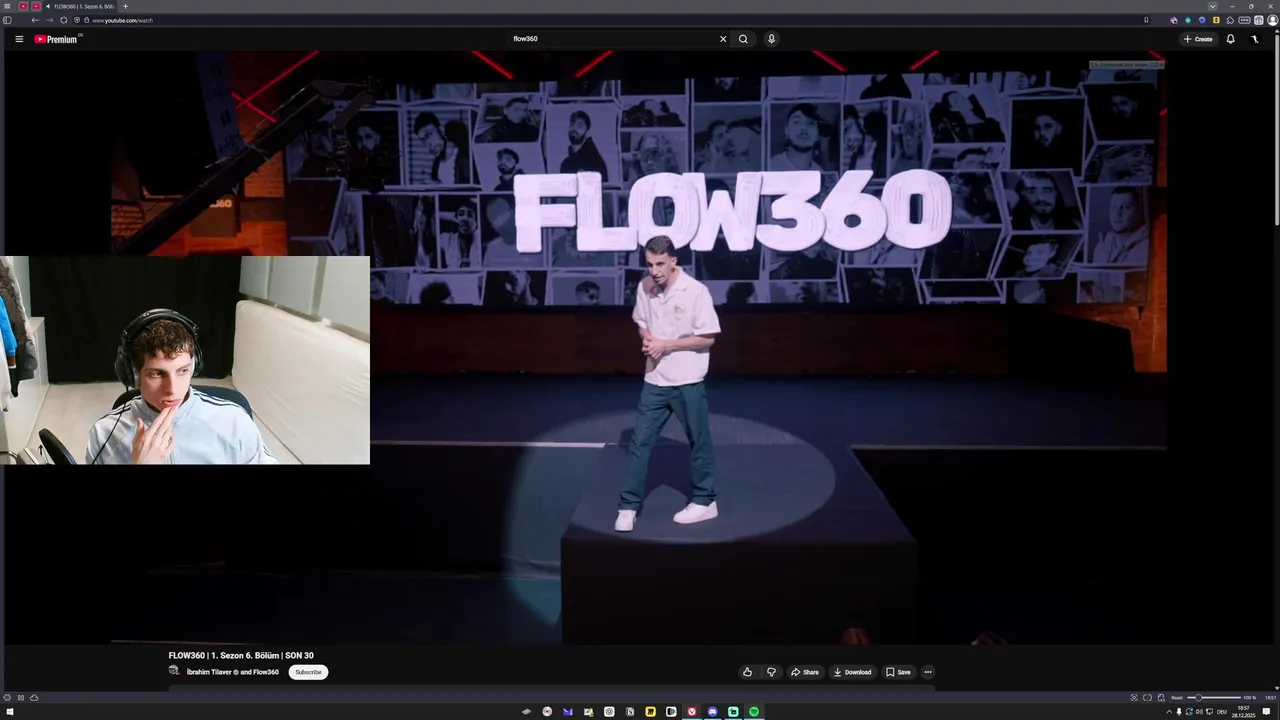
Task: Open the red browser icon in taskbar
Action: point(691,711)
